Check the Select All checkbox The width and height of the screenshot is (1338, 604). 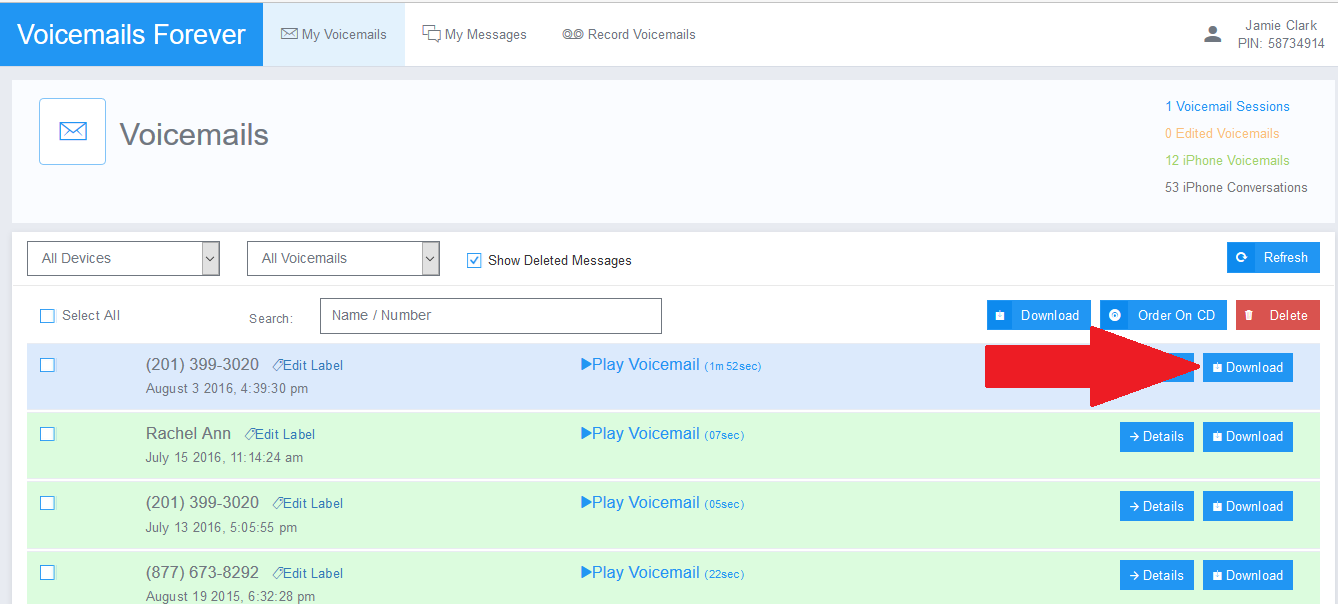(x=47, y=316)
